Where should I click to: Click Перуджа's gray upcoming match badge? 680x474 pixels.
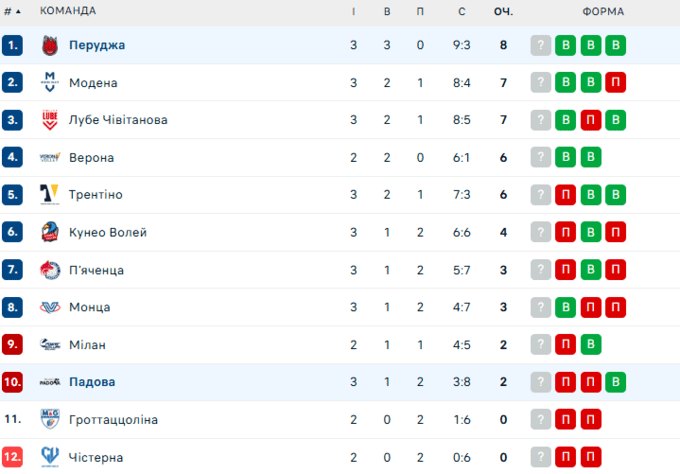[541, 45]
